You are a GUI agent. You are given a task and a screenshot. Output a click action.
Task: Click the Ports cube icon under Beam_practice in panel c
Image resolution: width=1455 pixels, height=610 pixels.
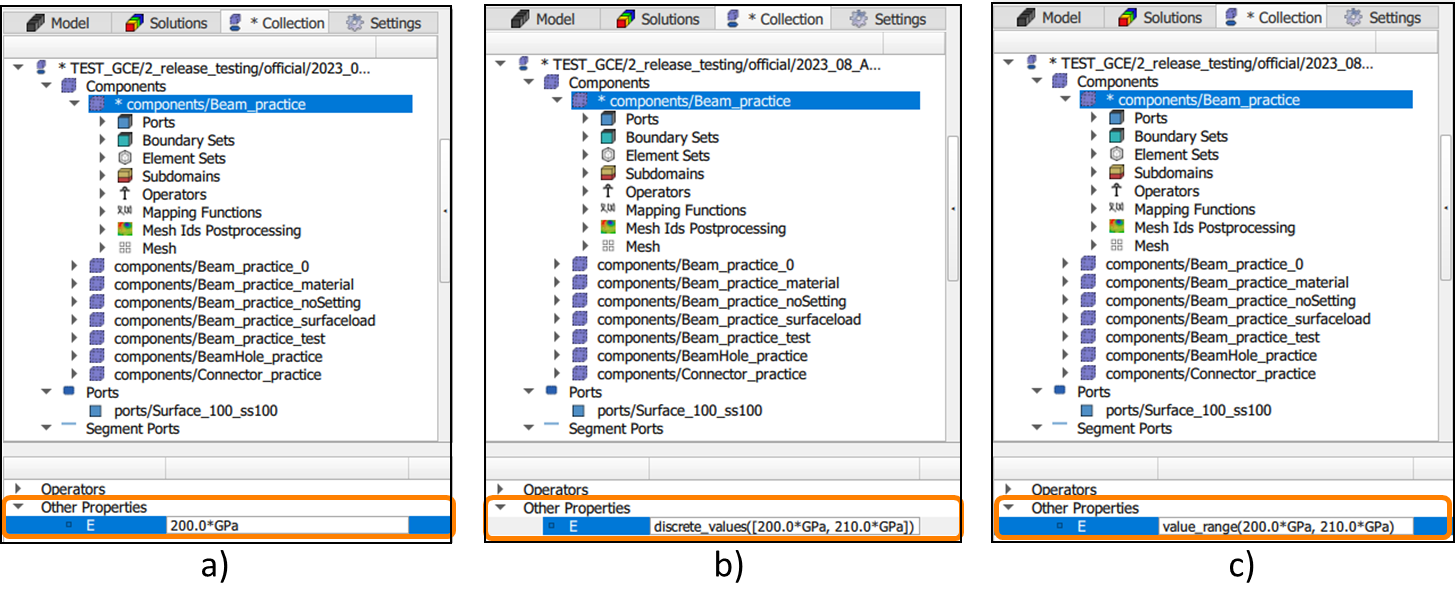1117,118
